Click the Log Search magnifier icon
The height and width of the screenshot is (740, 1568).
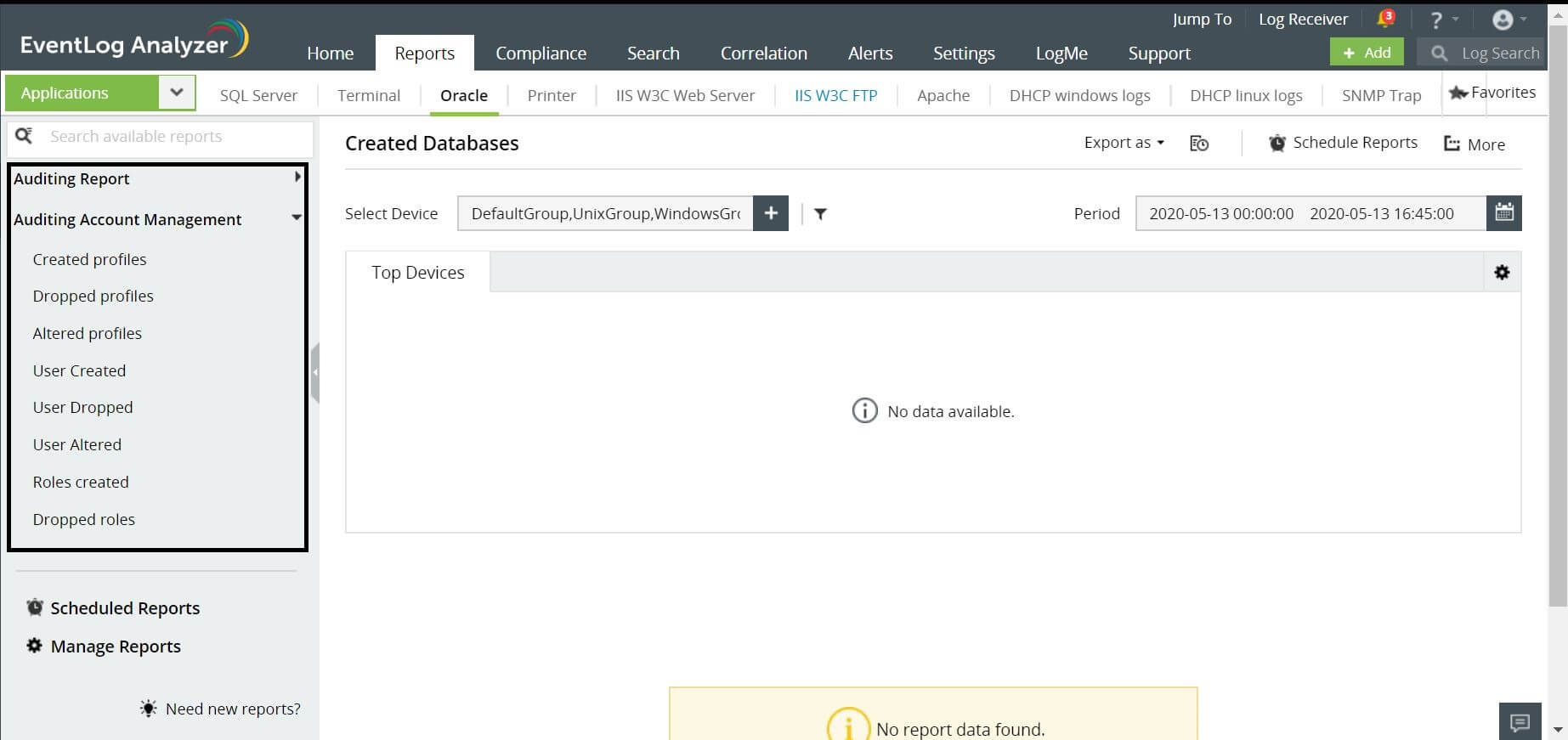pos(1439,54)
